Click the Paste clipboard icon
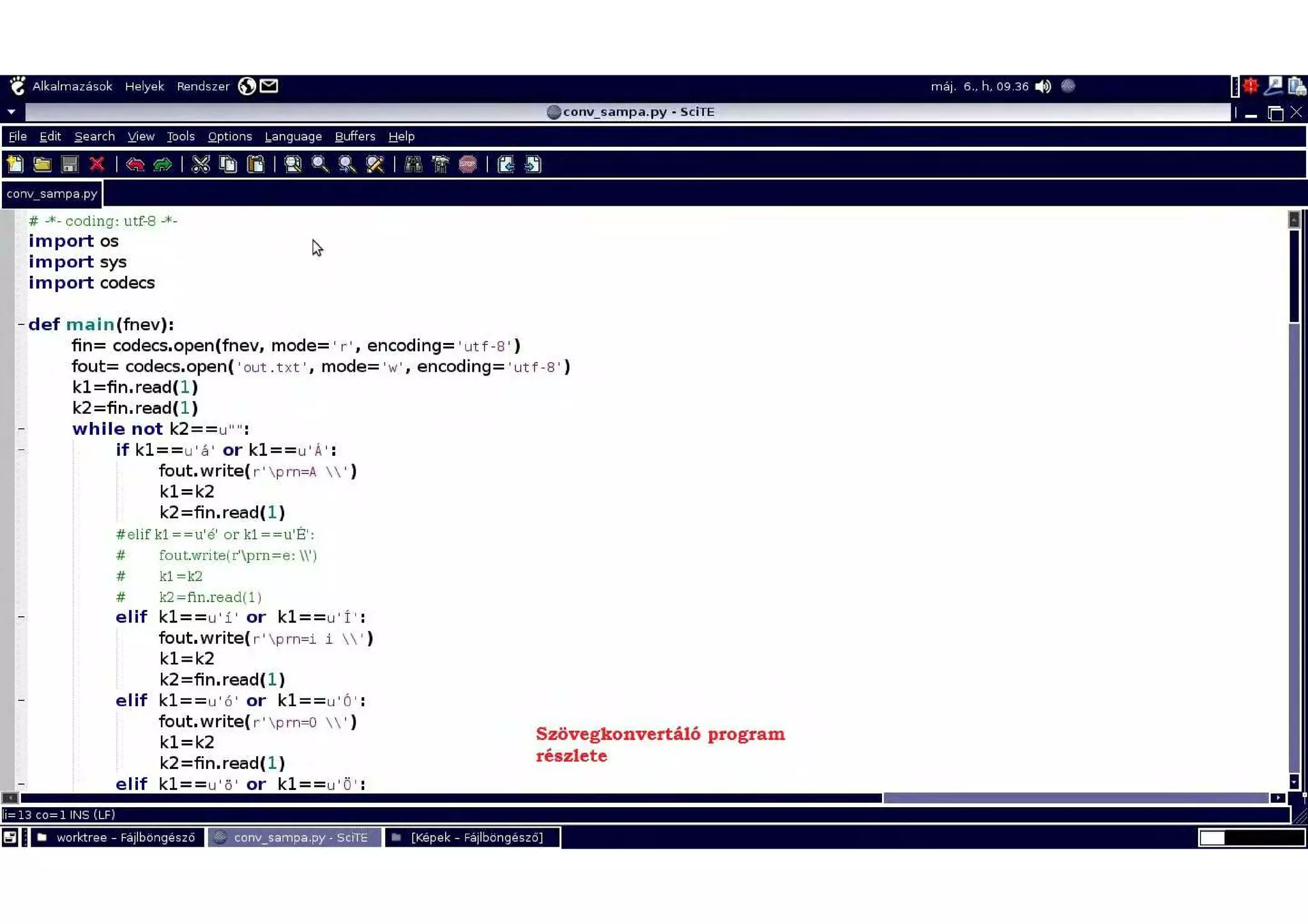Screen dimensions: 1308x924 coord(256,165)
